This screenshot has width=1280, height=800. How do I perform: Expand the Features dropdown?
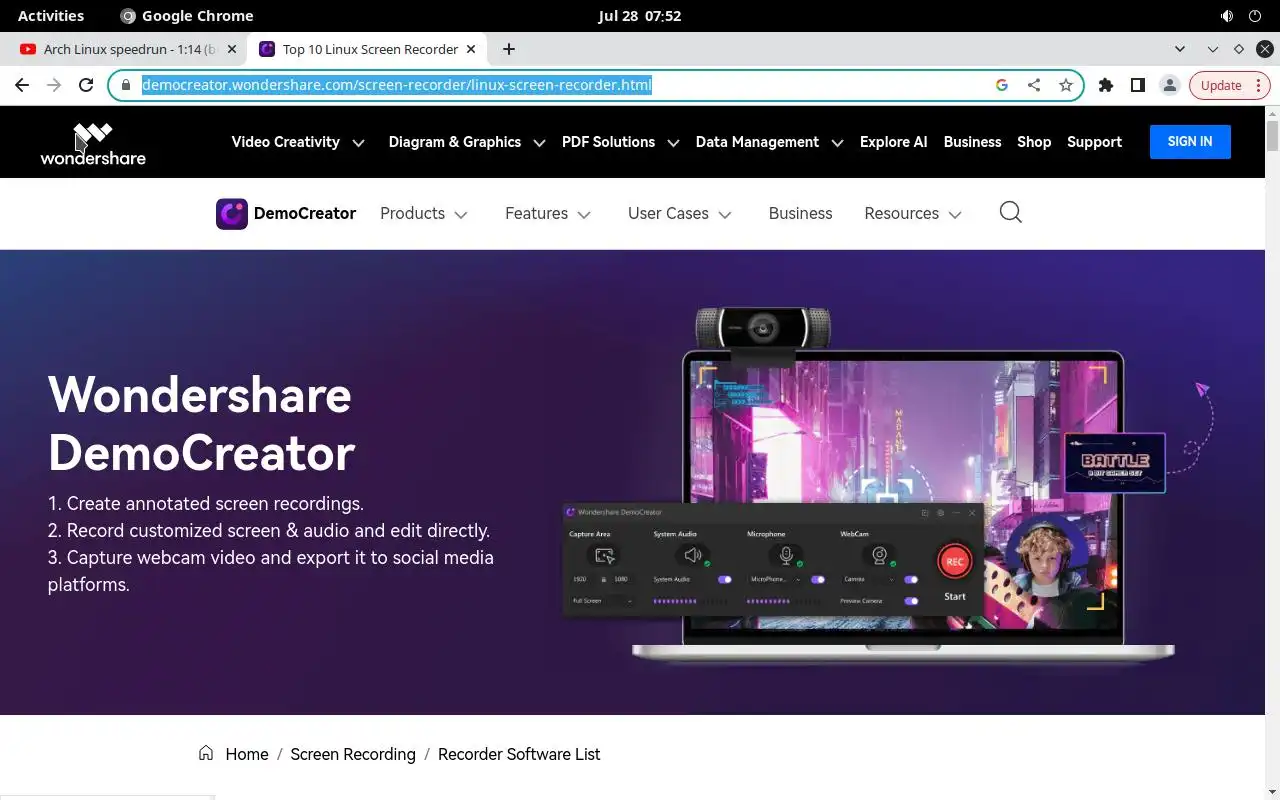tap(548, 213)
